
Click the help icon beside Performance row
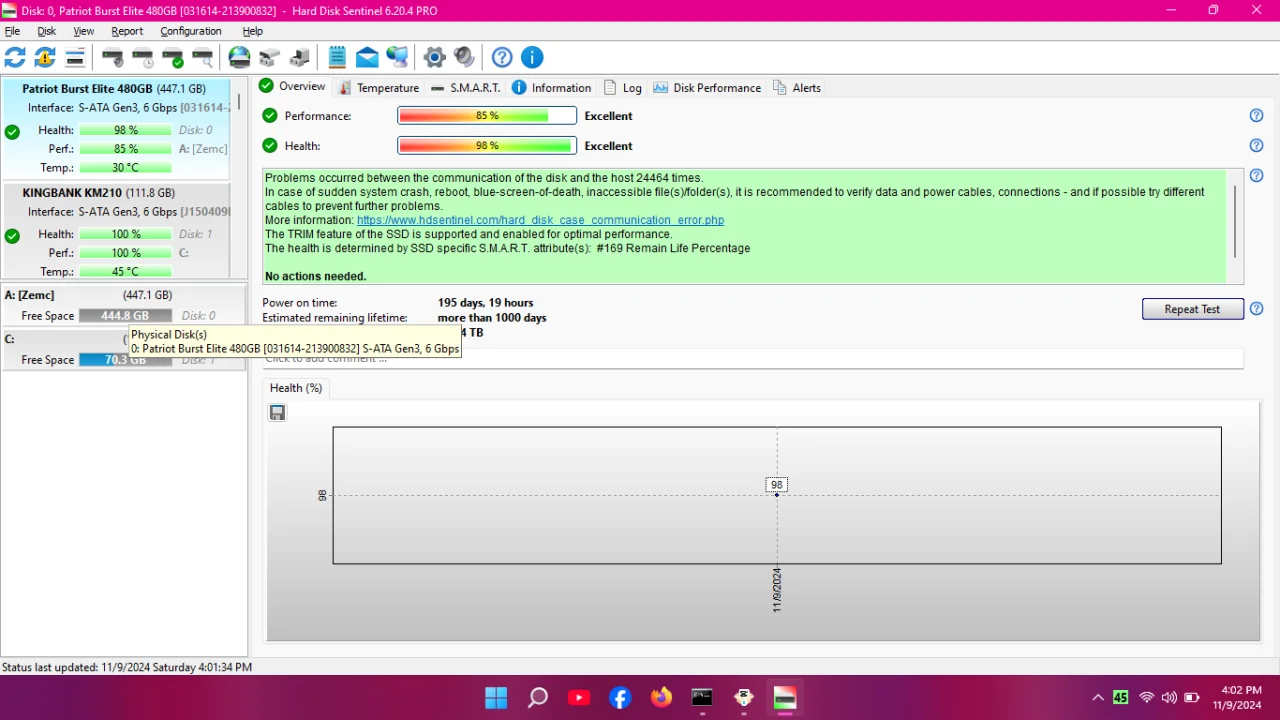(1257, 116)
